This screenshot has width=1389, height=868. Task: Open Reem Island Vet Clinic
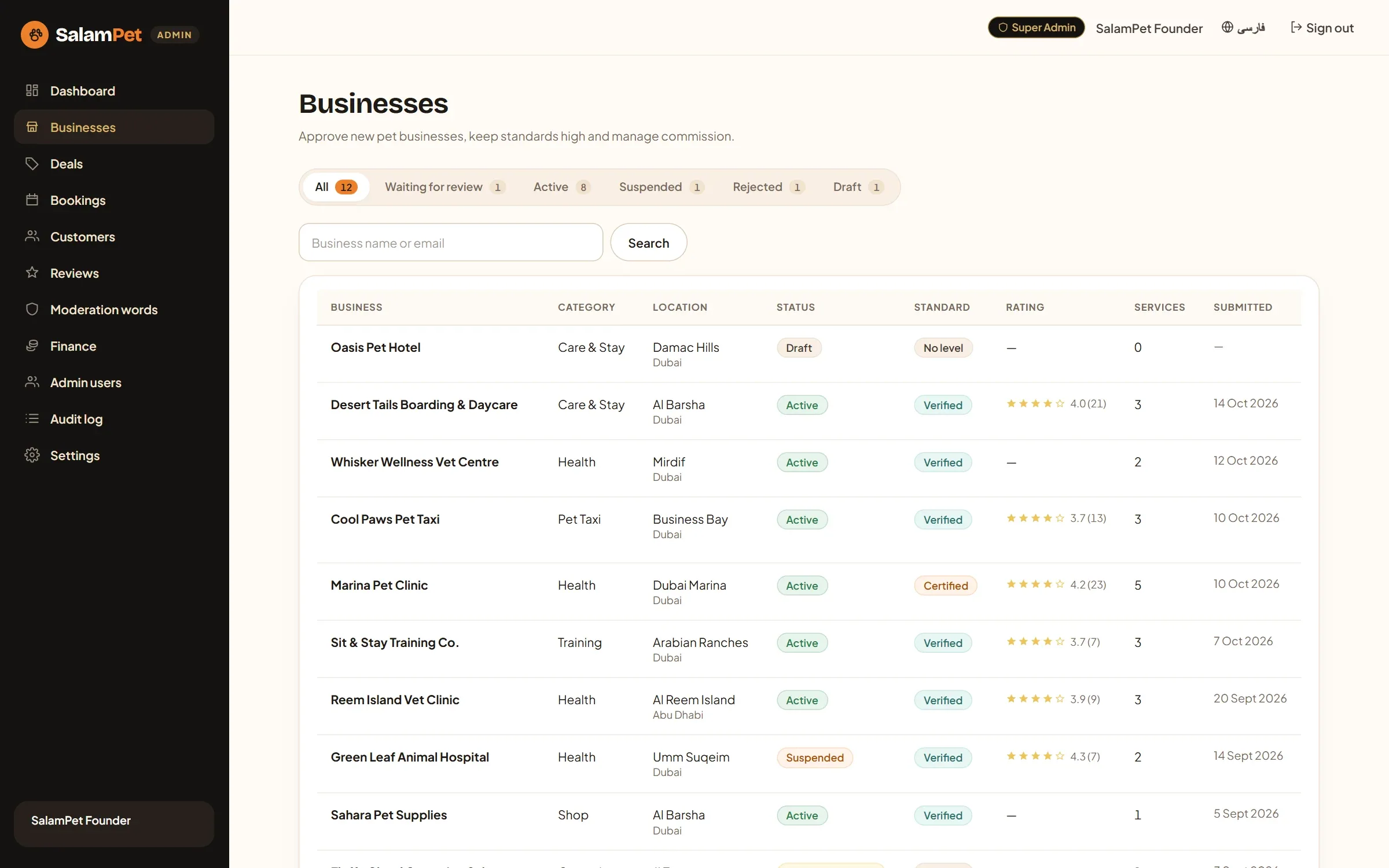pos(395,700)
